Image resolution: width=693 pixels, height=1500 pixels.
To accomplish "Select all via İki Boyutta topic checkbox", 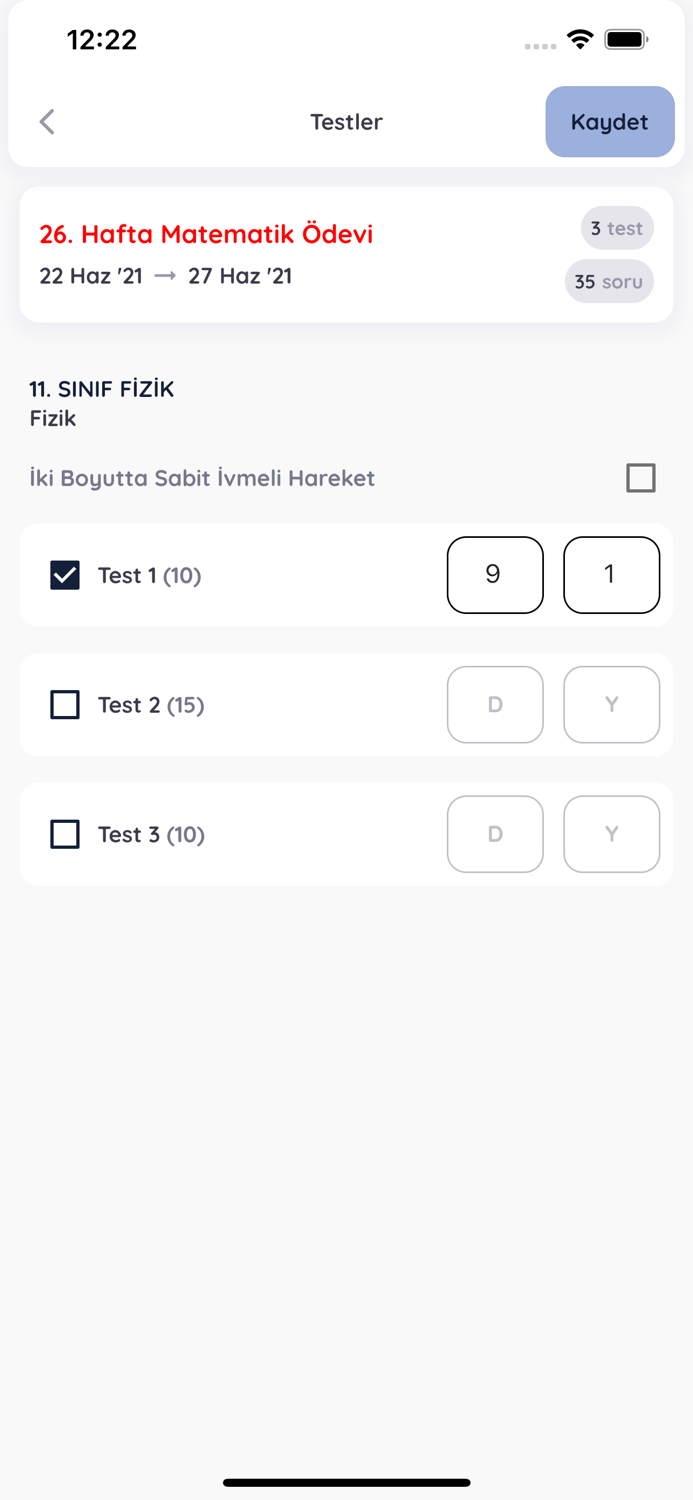I will pos(641,478).
